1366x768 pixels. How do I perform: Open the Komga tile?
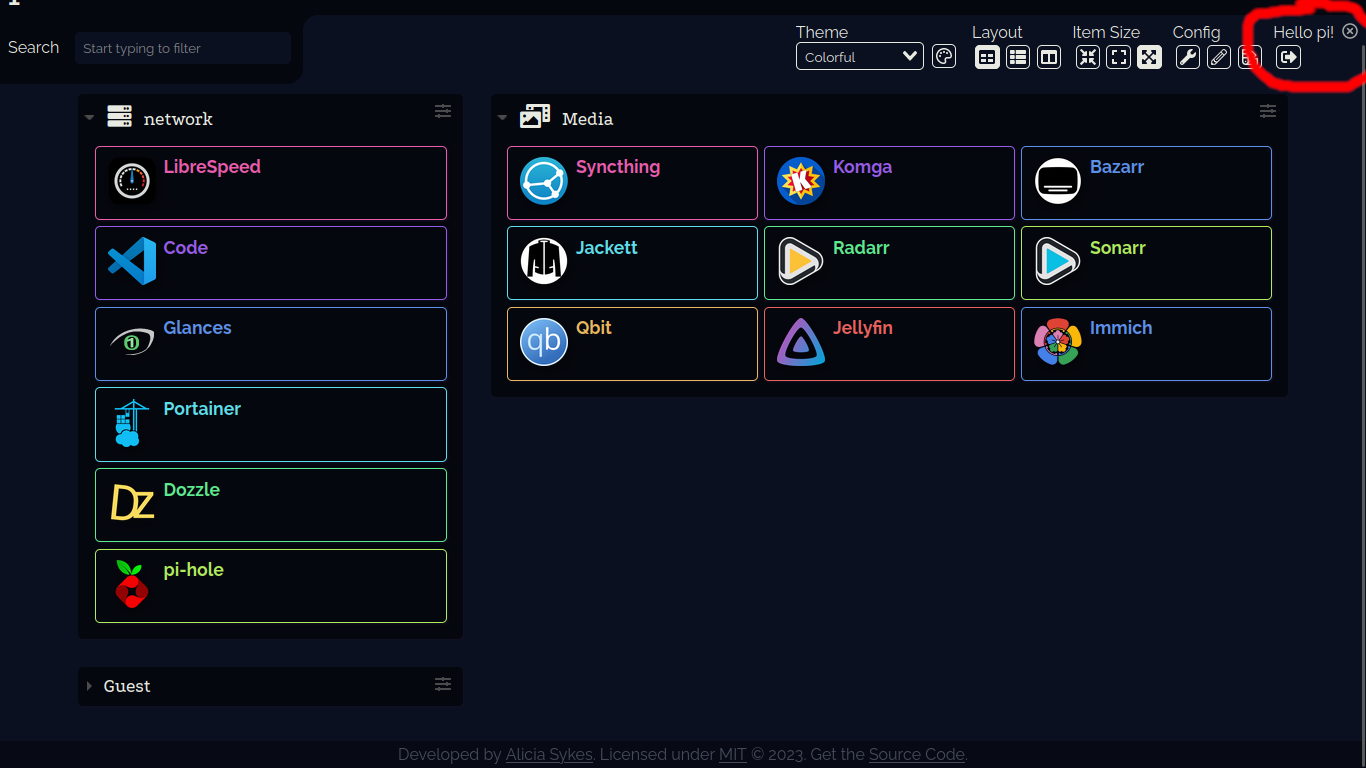point(889,183)
